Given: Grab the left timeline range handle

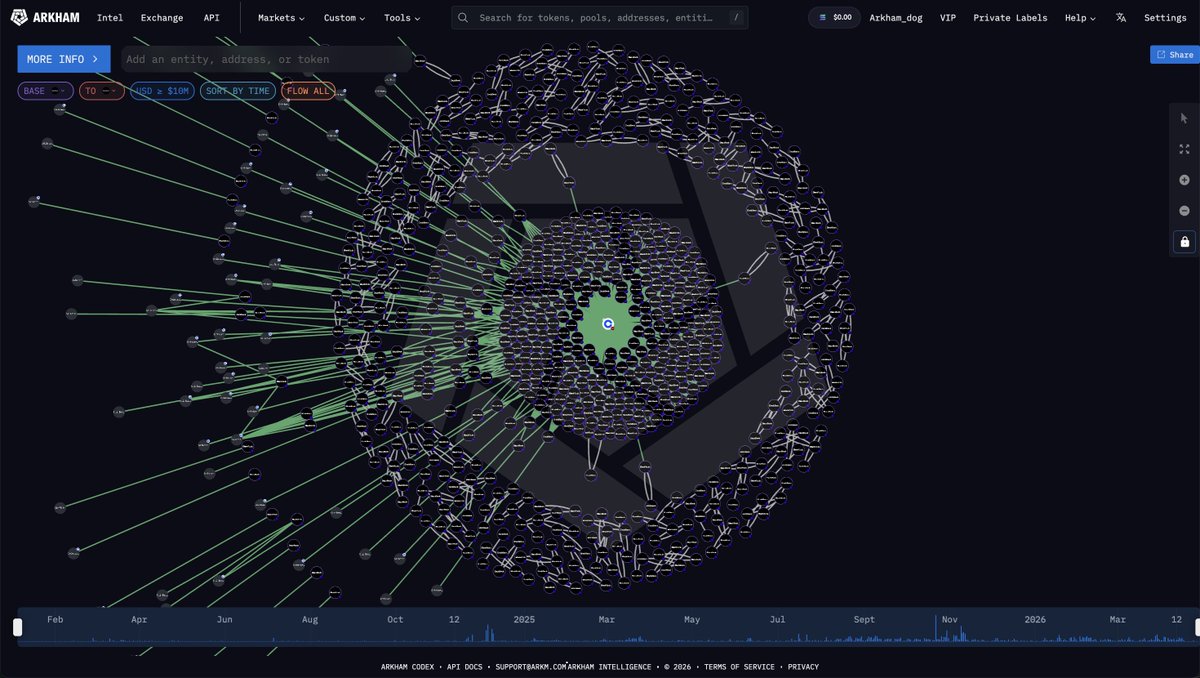Looking at the screenshot, I should coord(17,628).
